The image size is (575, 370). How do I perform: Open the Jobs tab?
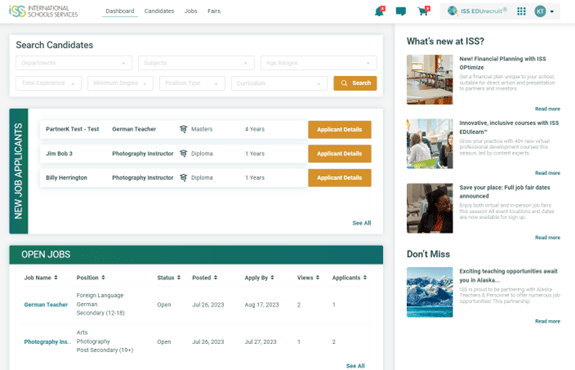191,11
